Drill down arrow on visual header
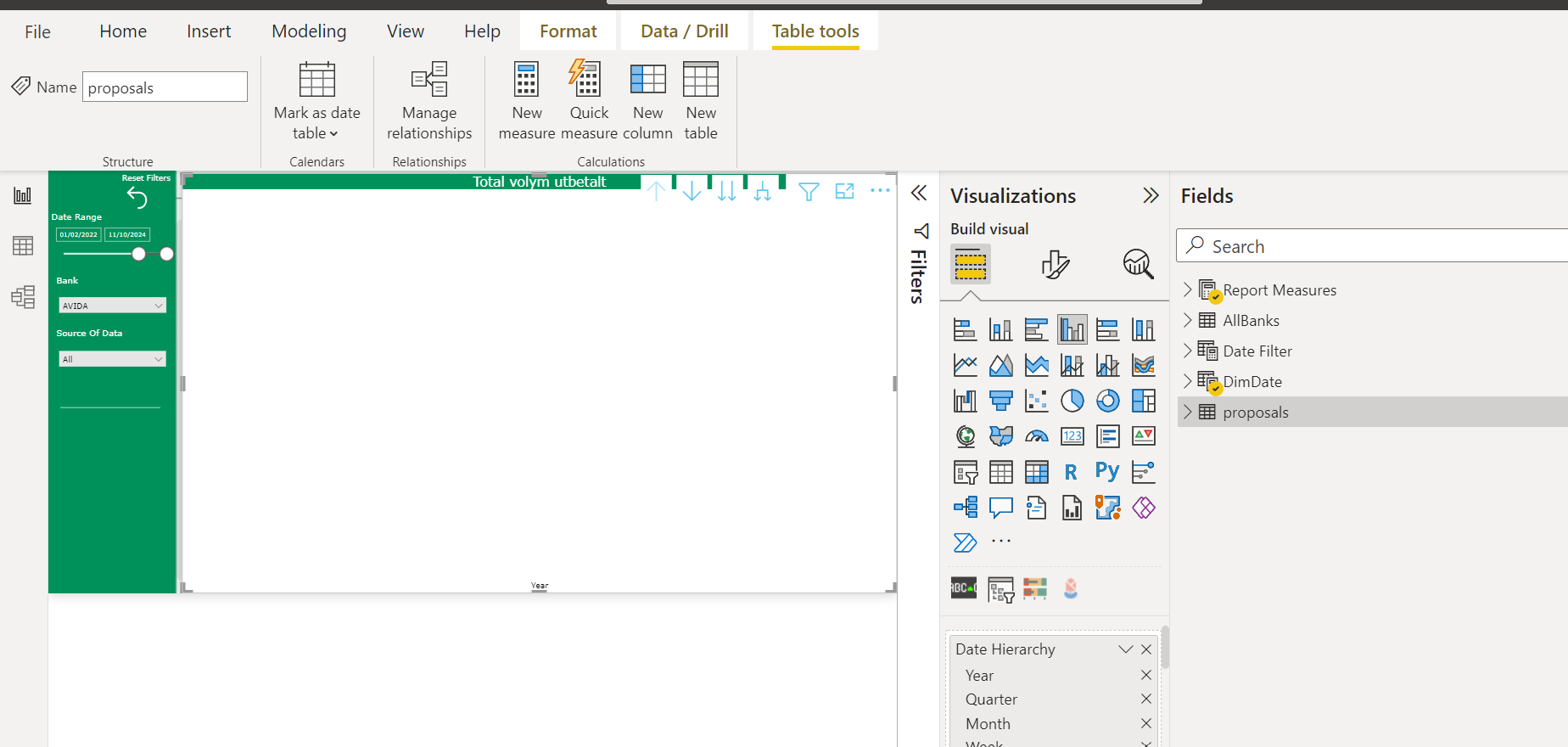The width and height of the screenshot is (1568, 747). click(692, 191)
